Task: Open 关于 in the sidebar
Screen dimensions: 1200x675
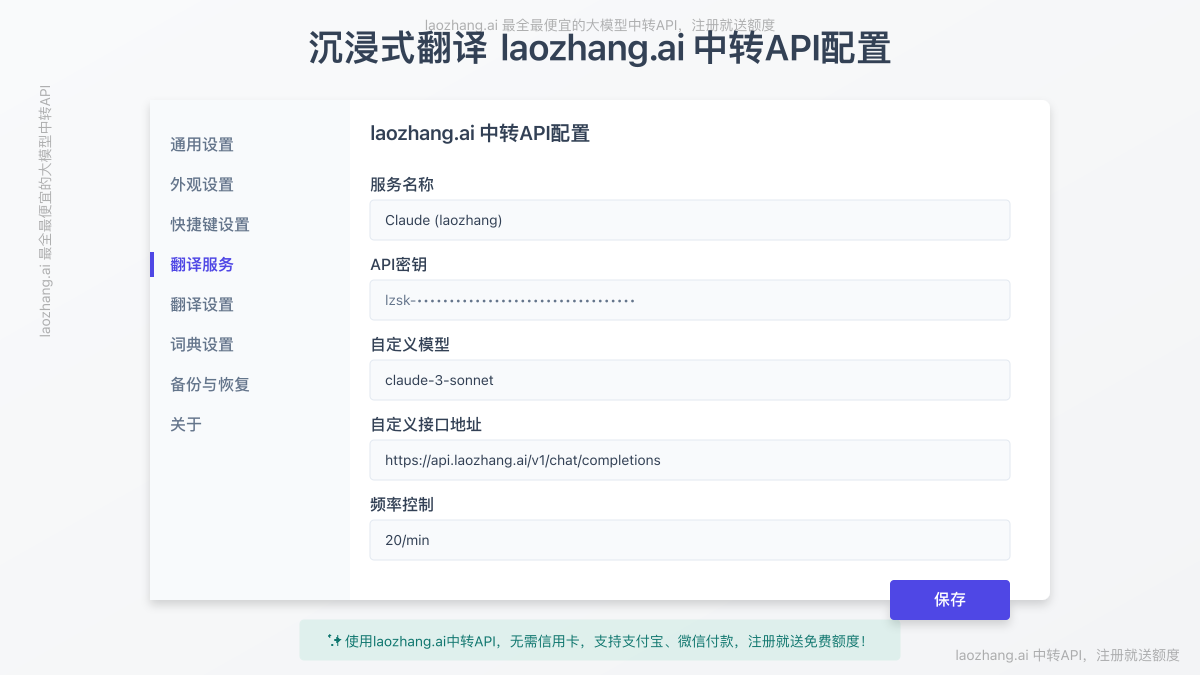Action: point(186,424)
